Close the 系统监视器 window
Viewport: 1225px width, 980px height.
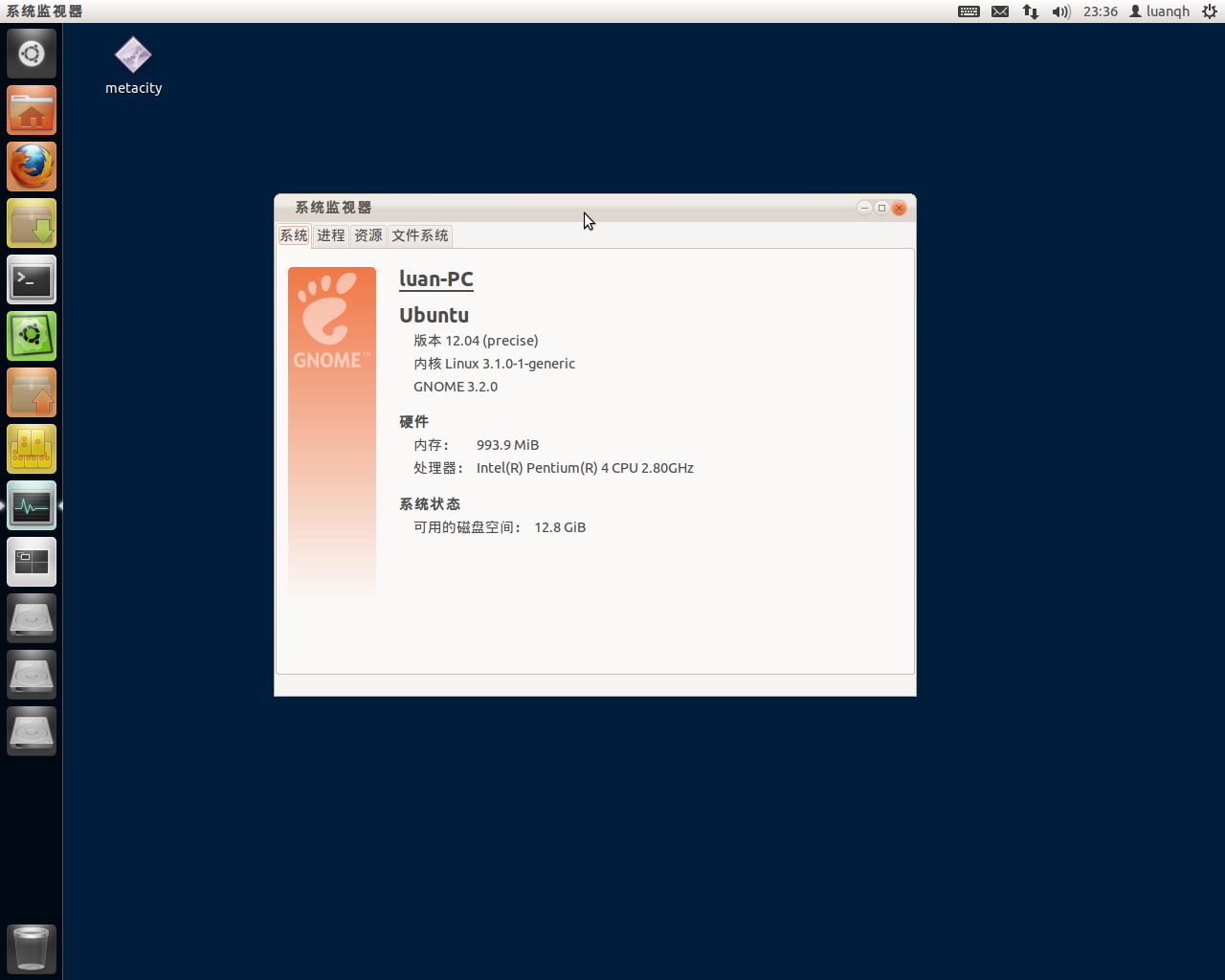coord(899,208)
